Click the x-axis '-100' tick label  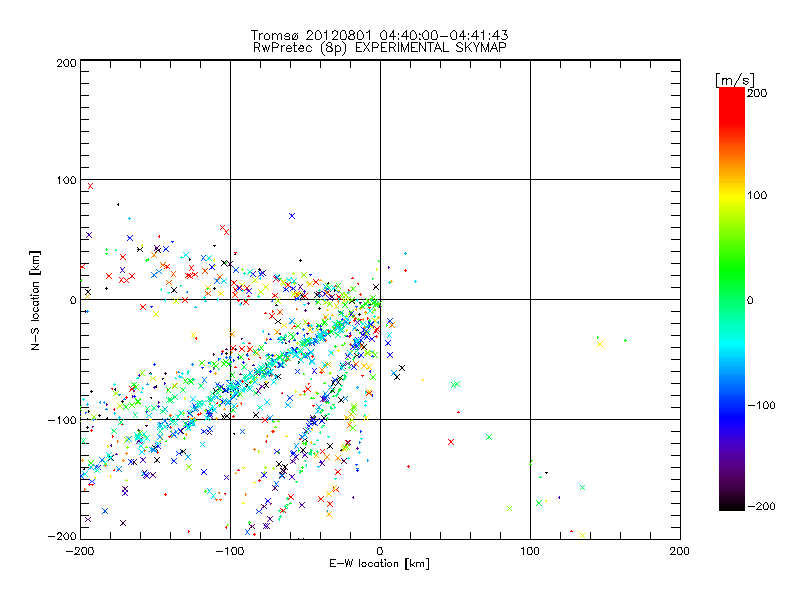(229, 551)
